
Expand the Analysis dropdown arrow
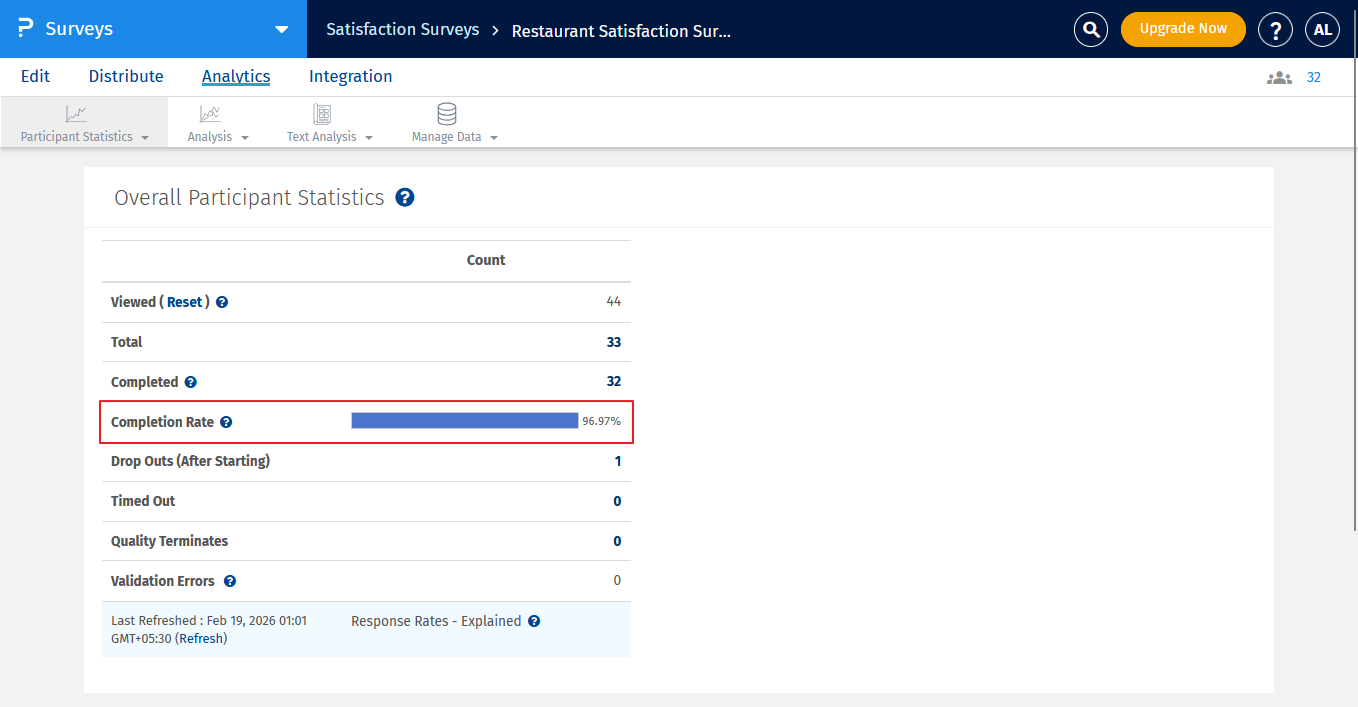pyautogui.click(x=245, y=138)
